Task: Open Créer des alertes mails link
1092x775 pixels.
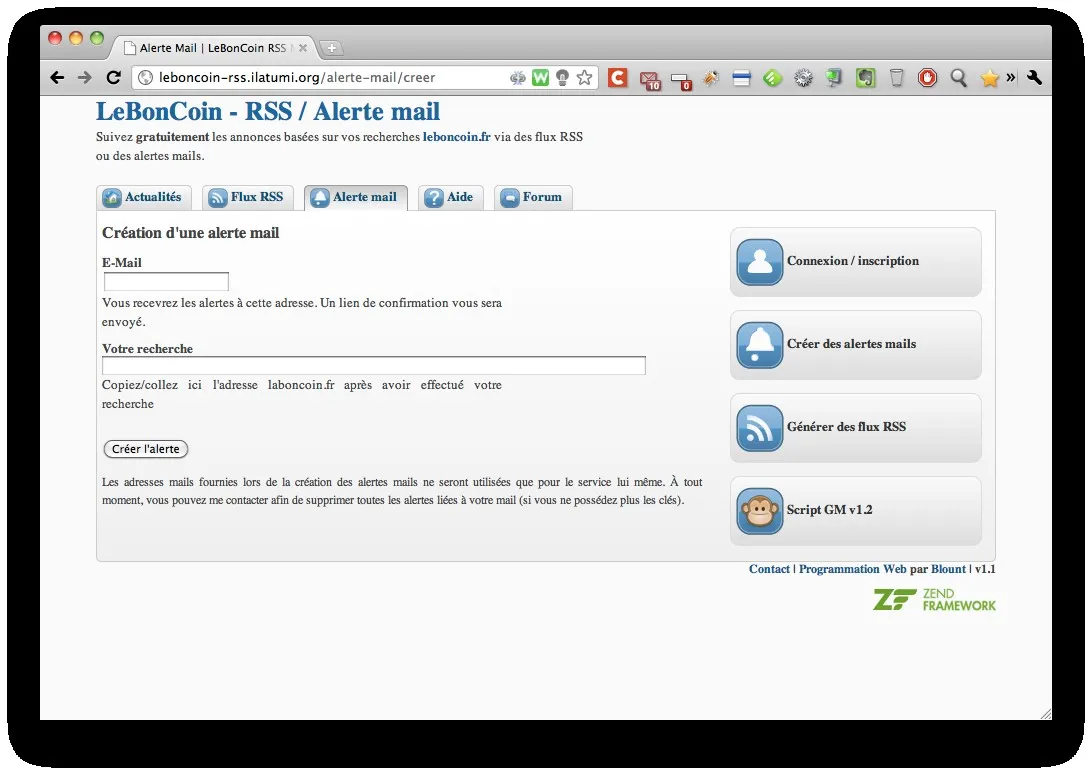Action: click(851, 344)
